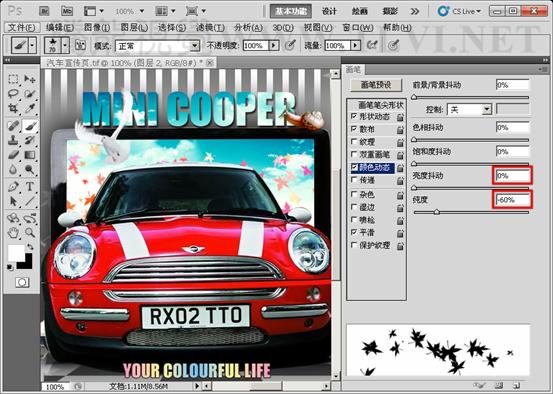Uncheck the 颜色动态 checkbox
Image resolution: width=553 pixels, height=394 pixels.
354,167
